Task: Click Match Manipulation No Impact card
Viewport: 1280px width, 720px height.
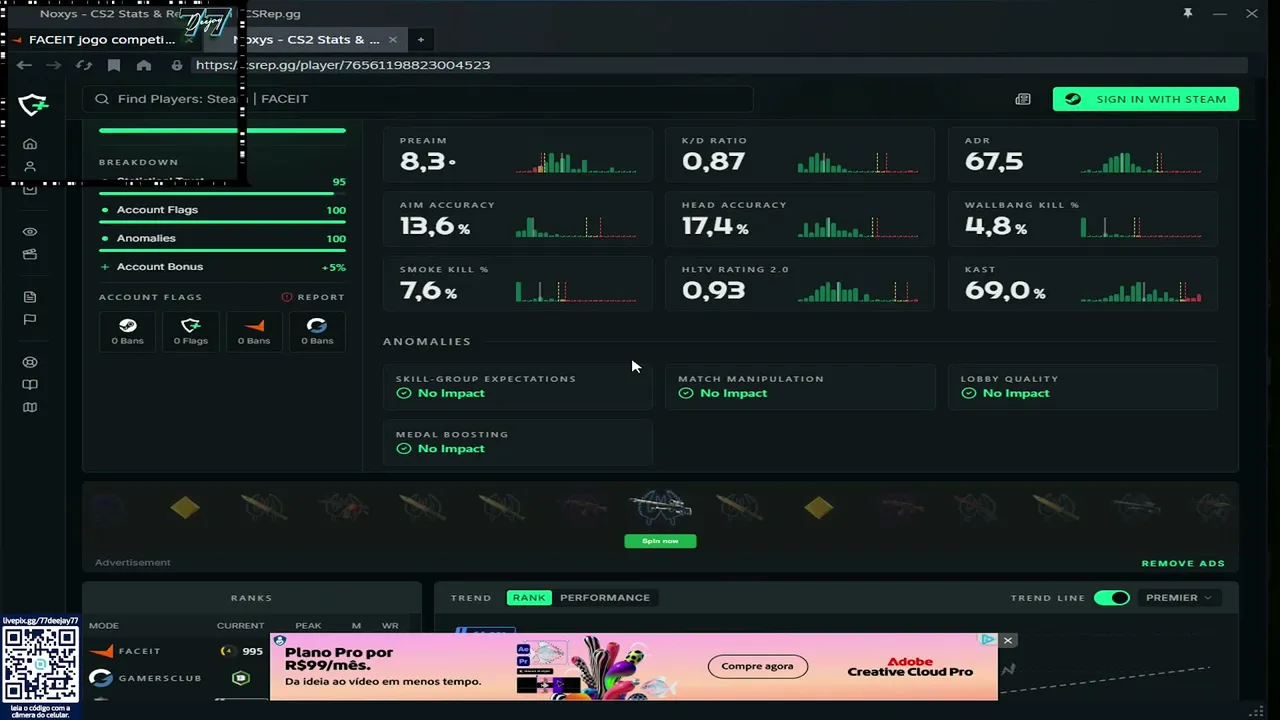Action: [800, 387]
